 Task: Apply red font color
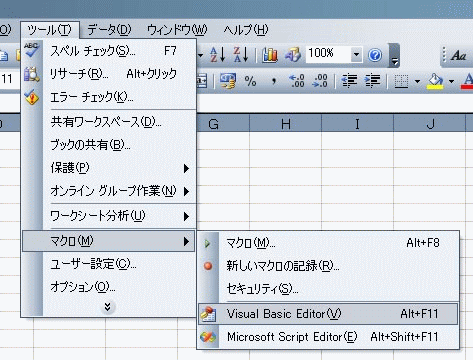tap(467, 81)
